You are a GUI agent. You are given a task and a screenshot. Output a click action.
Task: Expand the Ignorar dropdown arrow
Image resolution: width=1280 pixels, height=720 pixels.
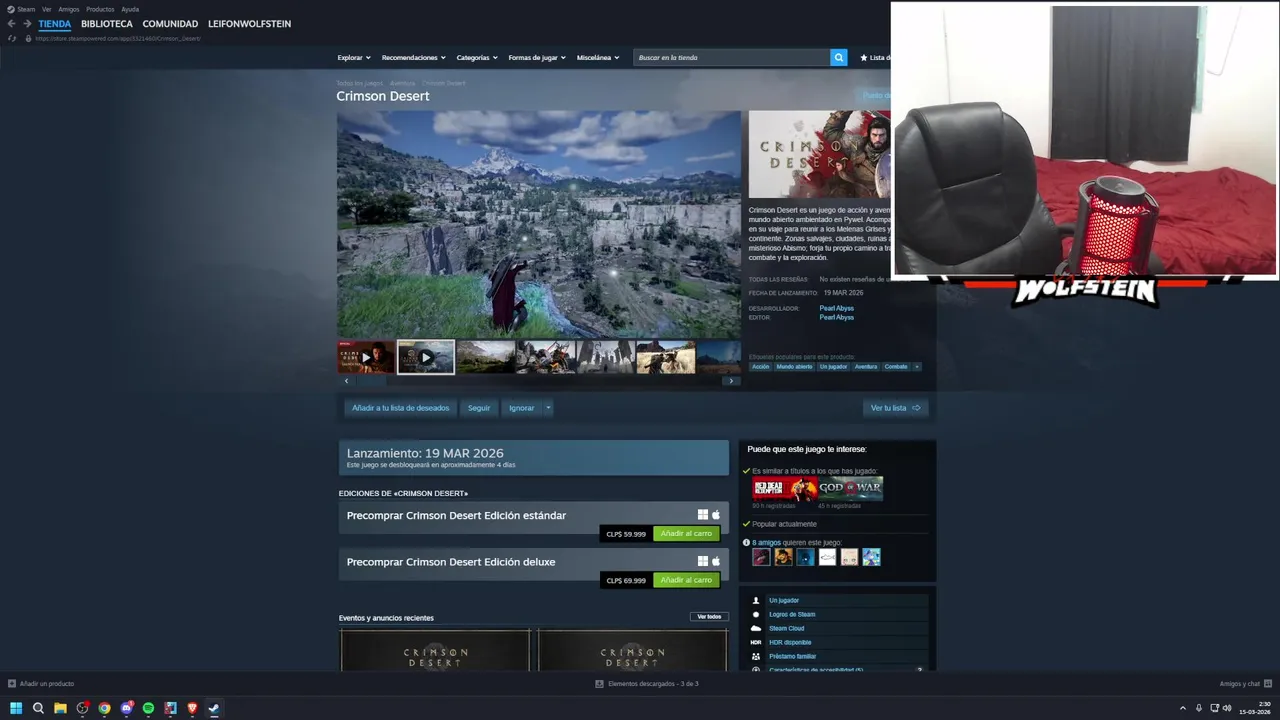pyautogui.click(x=548, y=408)
